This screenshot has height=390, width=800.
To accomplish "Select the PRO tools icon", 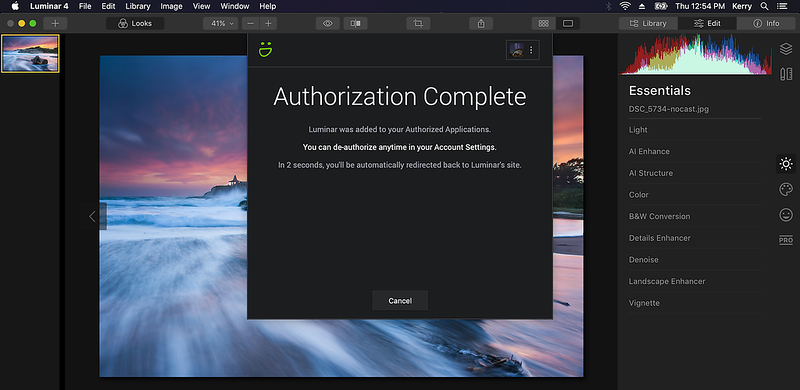I will point(786,240).
